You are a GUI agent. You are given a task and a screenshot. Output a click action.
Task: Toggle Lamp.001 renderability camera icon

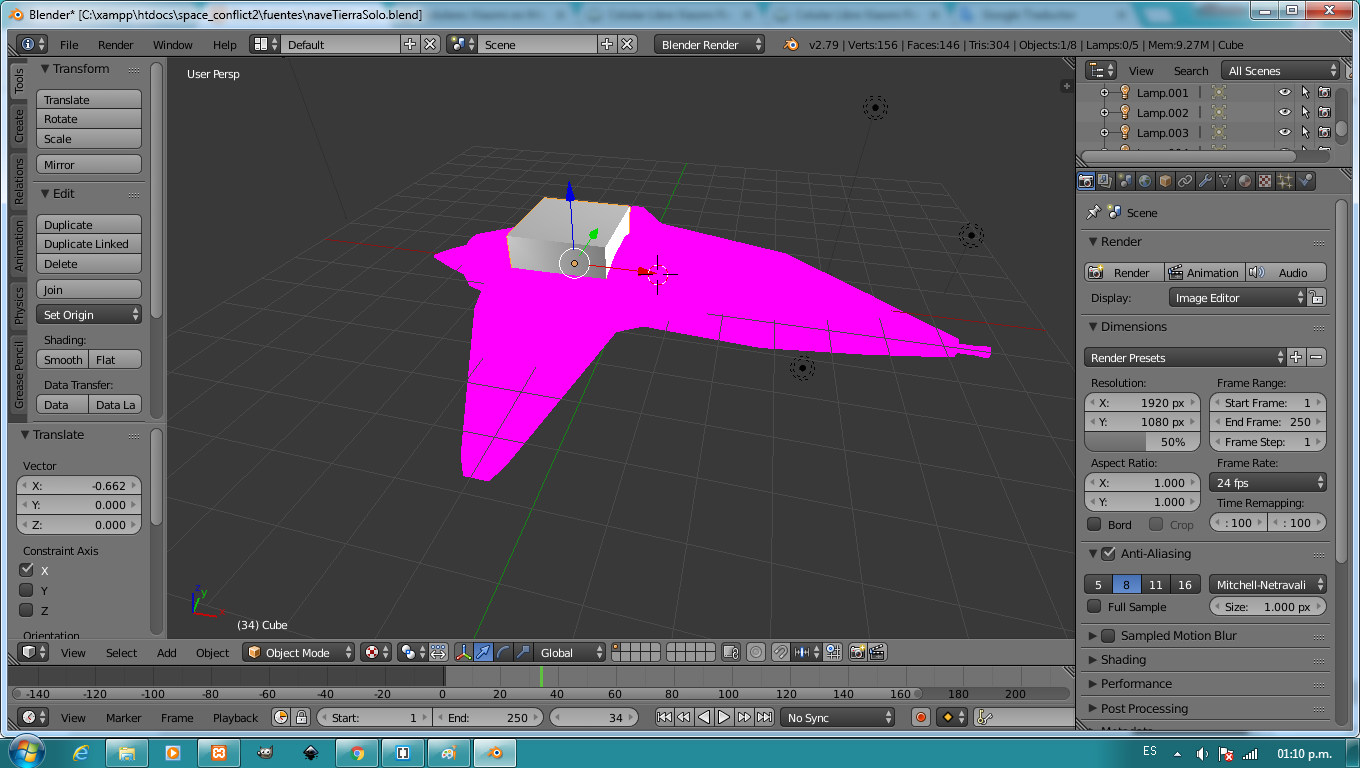point(1324,92)
